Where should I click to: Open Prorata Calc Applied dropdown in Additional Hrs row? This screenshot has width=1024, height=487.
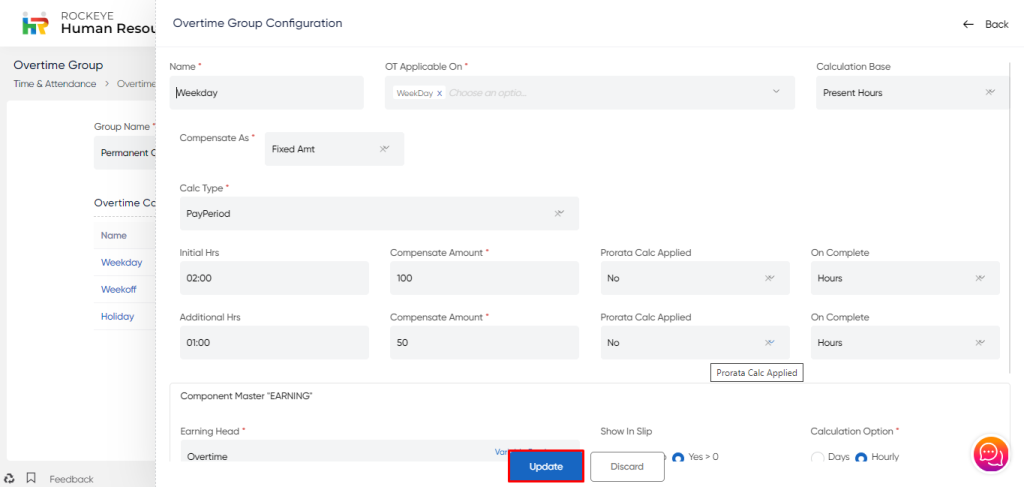(769, 343)
